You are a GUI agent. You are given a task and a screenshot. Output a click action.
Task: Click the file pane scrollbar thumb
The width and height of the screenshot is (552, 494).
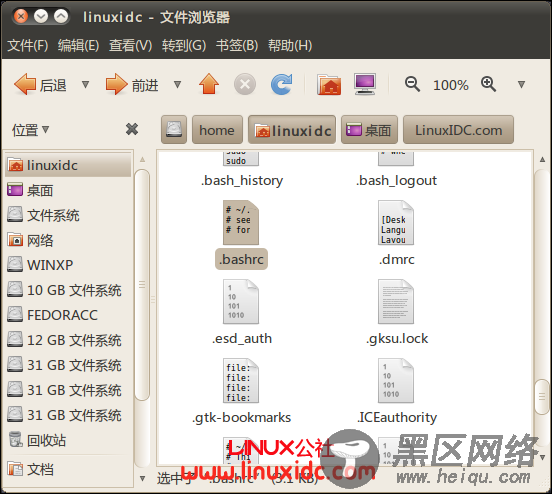click(x=542, y=396)
